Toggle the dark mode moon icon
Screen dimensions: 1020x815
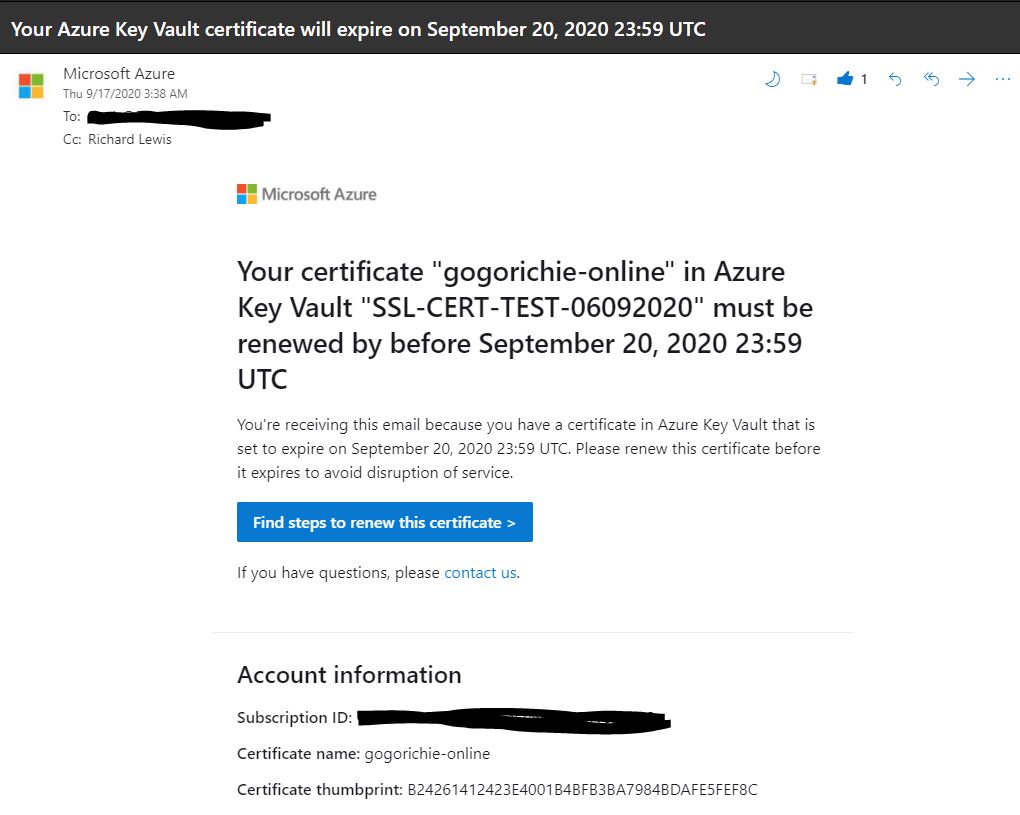tap(772, 79)
